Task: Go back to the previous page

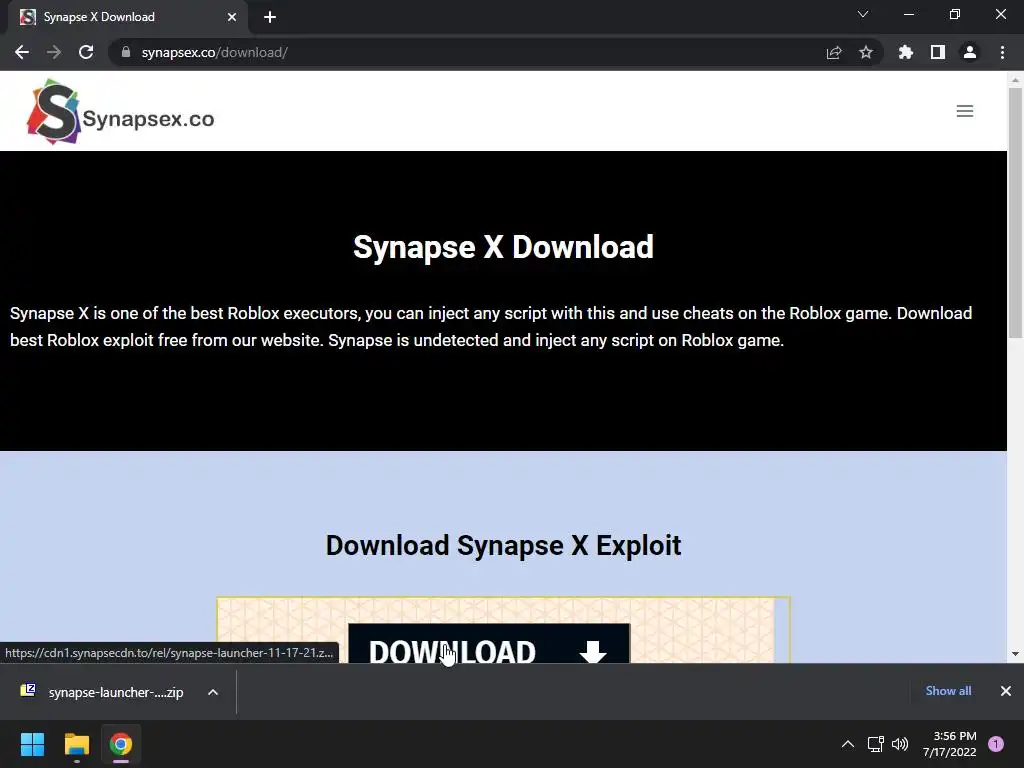Action: (22, 52)
